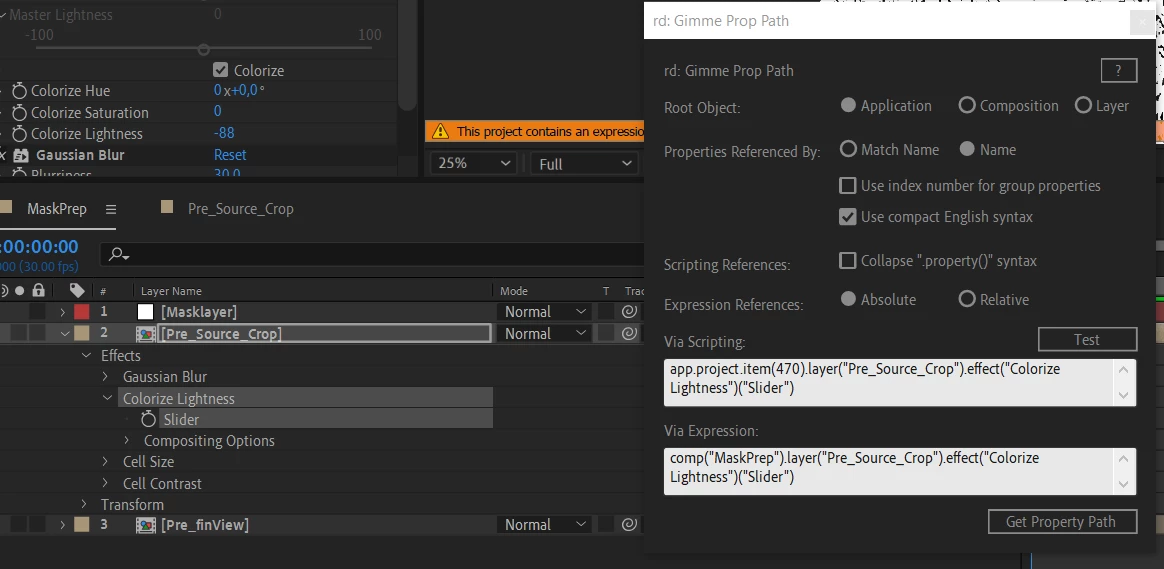
Task: Click the Pre_Source_Crop tab color square icon
Action: point(167,208)
